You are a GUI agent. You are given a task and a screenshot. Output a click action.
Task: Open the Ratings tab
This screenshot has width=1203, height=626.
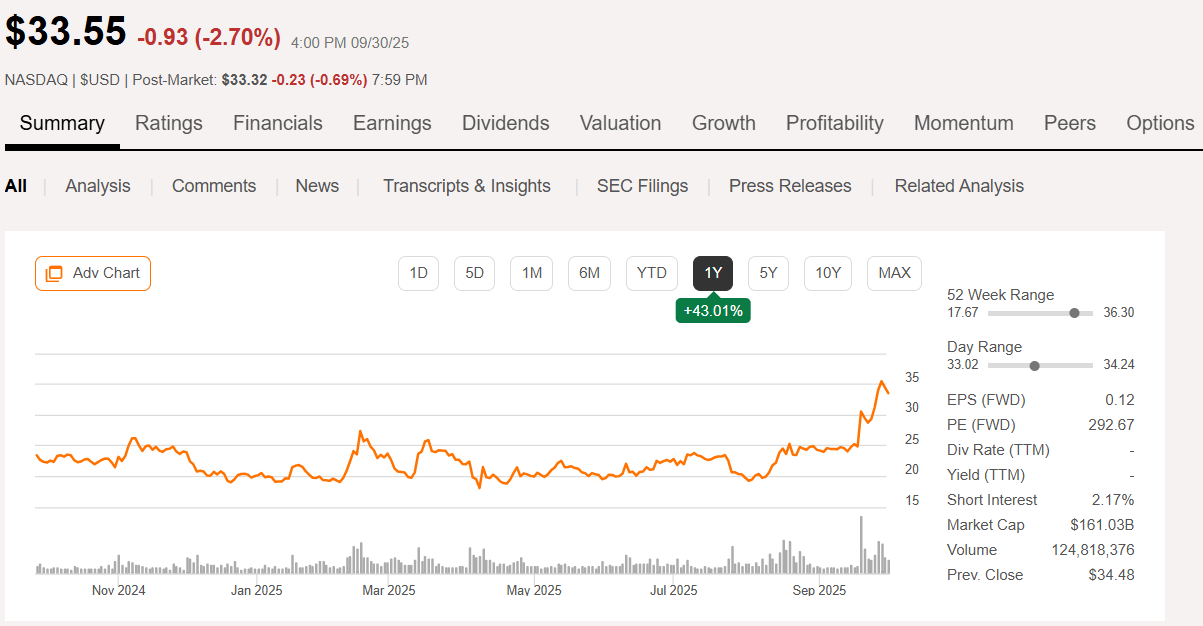pos(168,123)
